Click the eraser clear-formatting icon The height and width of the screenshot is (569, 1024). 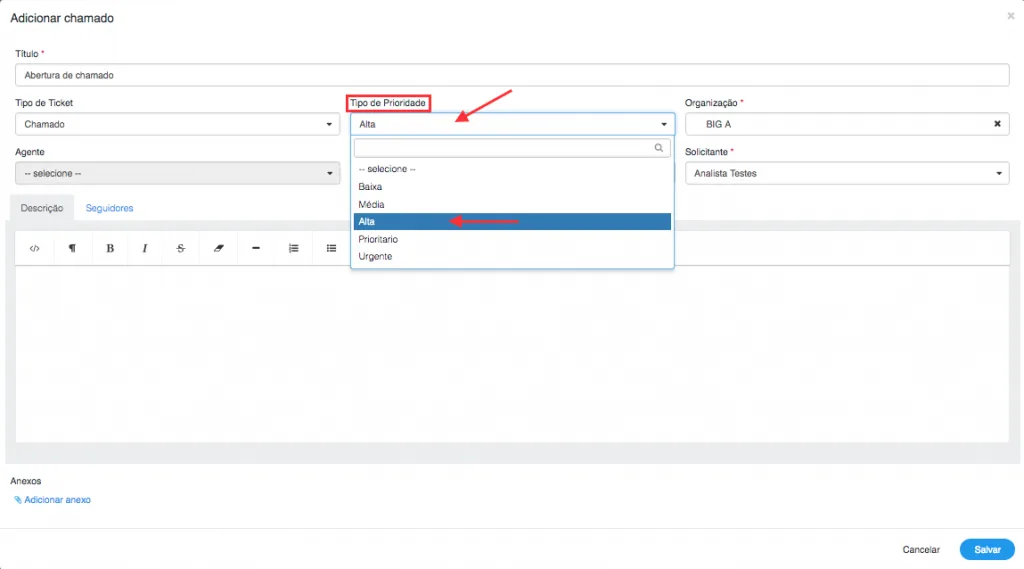219,248
